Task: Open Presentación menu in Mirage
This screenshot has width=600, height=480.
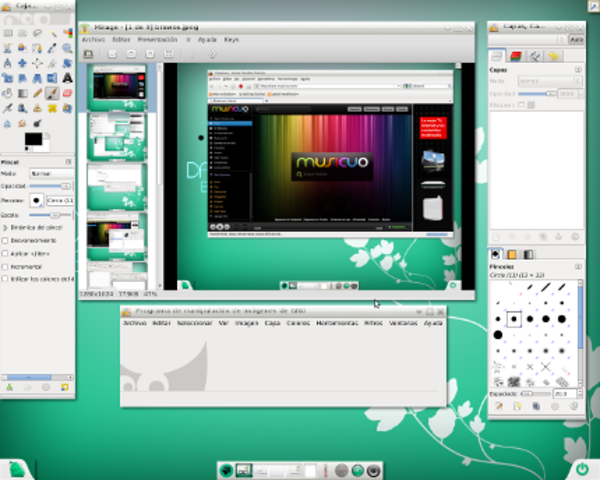Action: [x=157, y=39]
